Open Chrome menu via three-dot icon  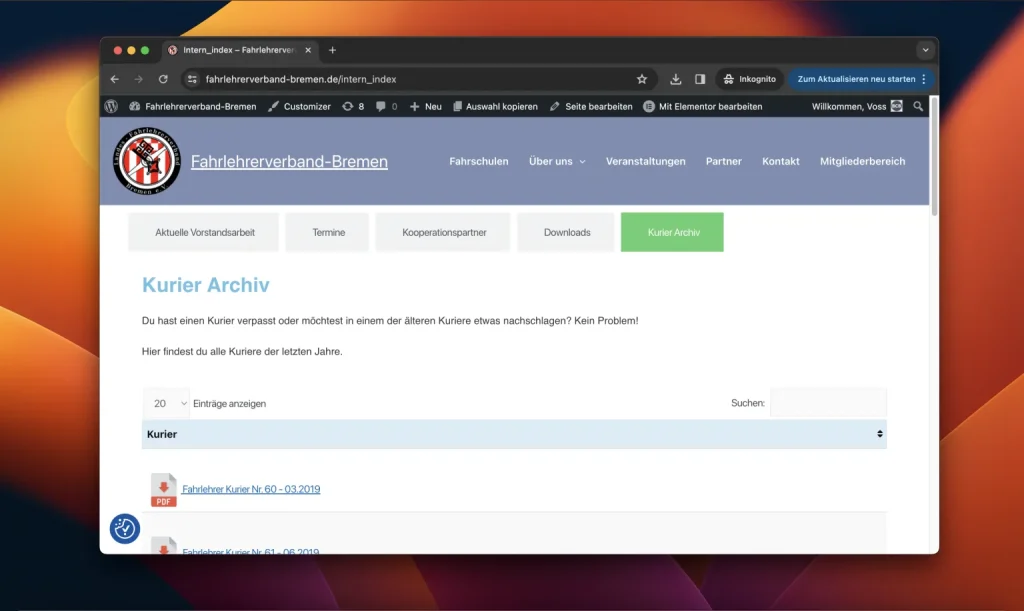click(x=923, y=79)
